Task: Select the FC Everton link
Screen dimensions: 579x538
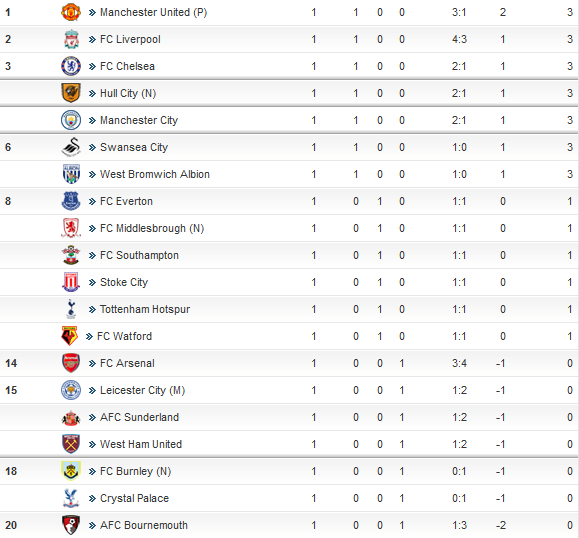Action: click(126, 201)
